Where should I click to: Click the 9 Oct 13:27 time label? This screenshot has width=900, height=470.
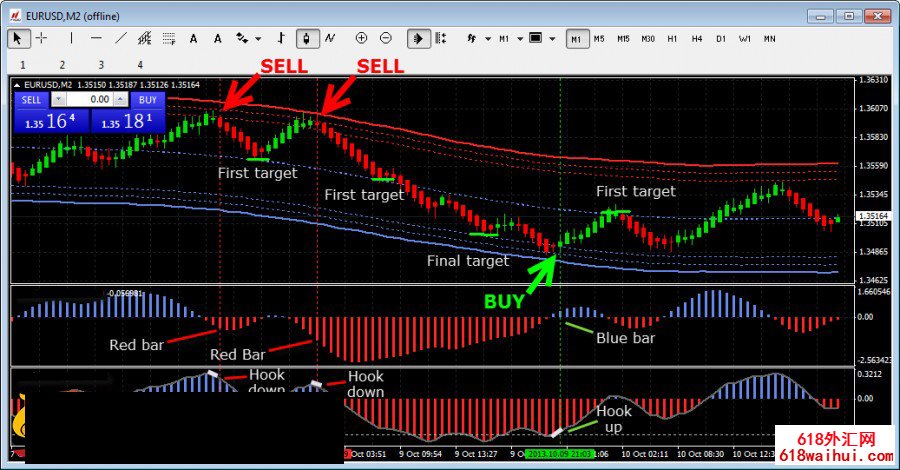(476, 454)
